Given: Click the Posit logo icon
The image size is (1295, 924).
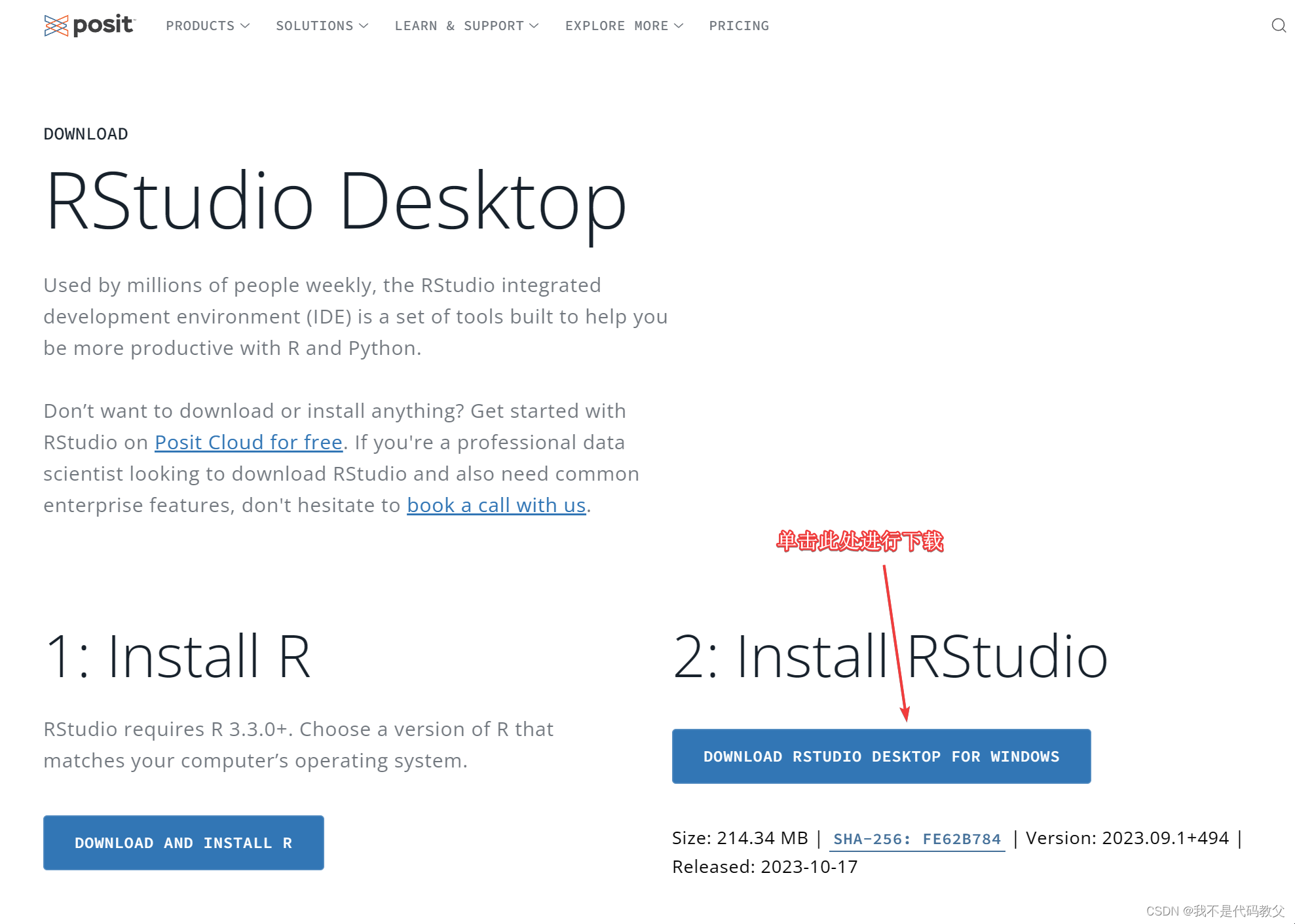Looking at the screenshot, I should pos(56,26).
